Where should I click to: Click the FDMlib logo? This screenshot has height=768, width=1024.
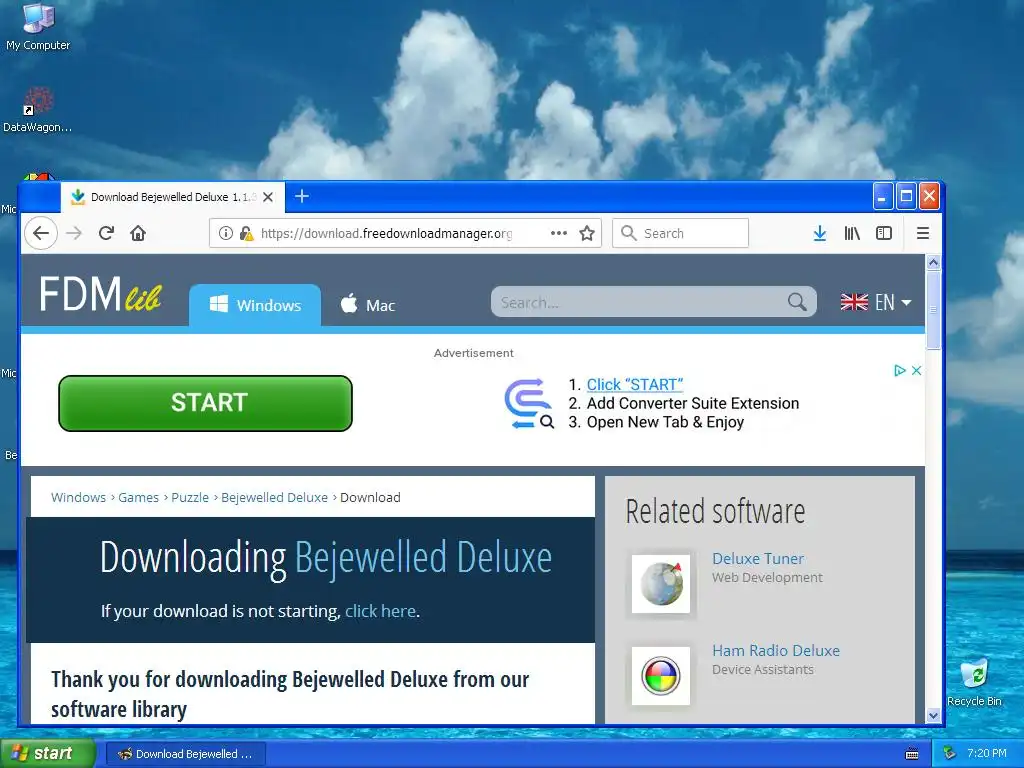point(100,294)
